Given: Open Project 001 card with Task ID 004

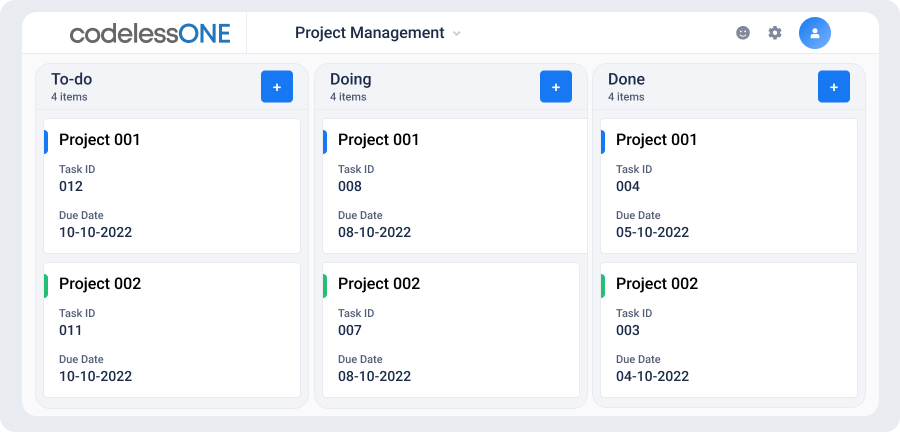Looking at the screenshot, I should (x=729, y=186).
